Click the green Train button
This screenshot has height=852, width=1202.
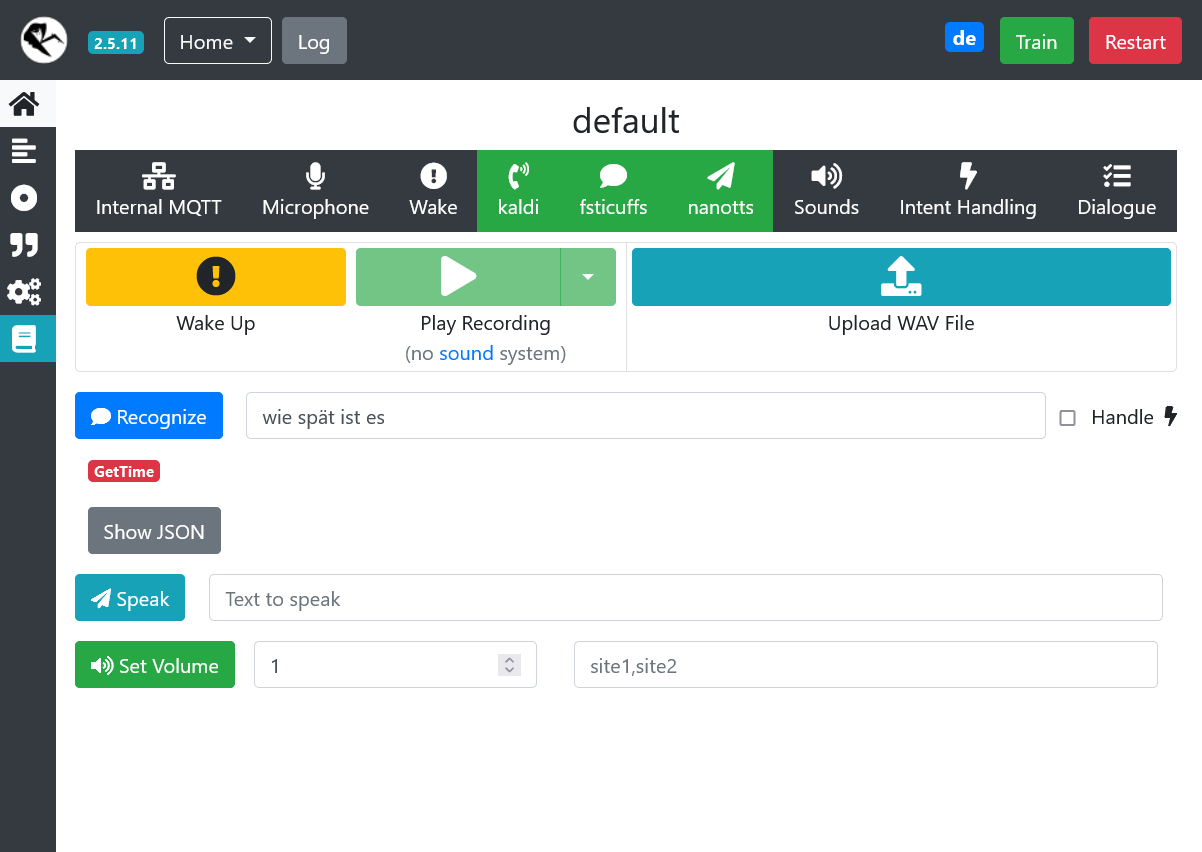pos(1036,42)
